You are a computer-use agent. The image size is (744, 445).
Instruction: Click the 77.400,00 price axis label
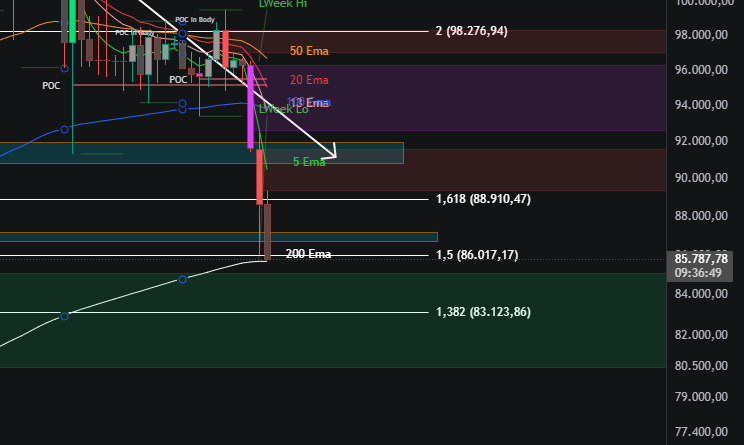pos(701,432)
